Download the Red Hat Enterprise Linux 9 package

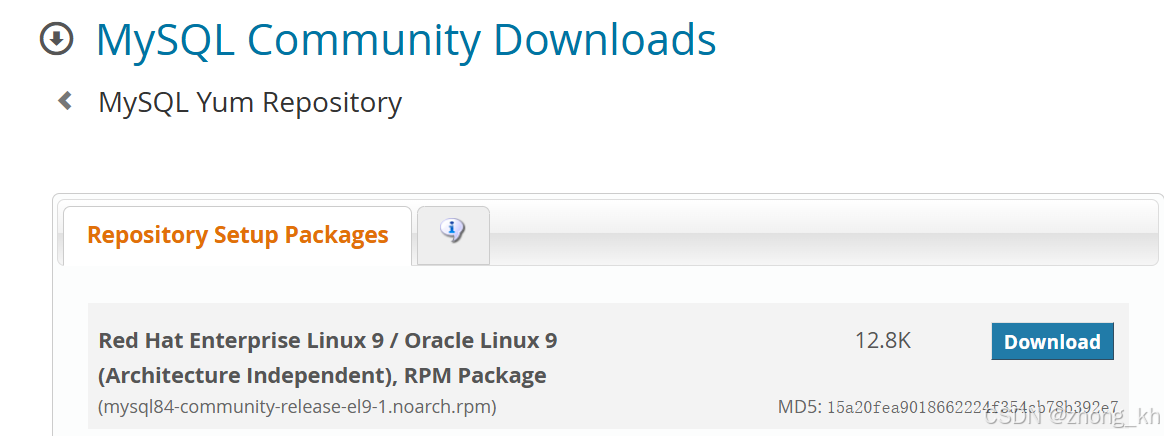(x=1052, y=342)
